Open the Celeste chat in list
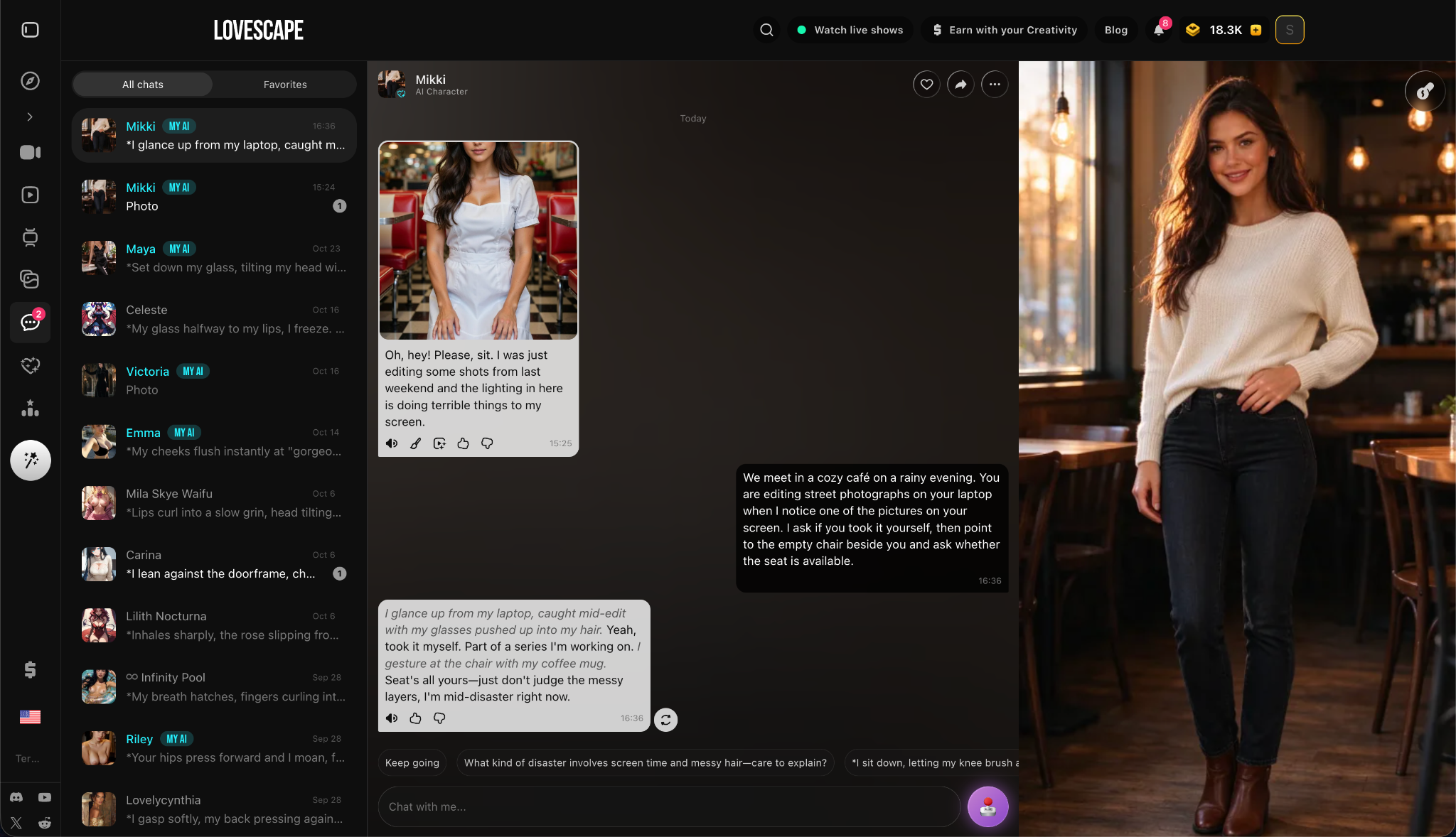 tap(214, 319)
